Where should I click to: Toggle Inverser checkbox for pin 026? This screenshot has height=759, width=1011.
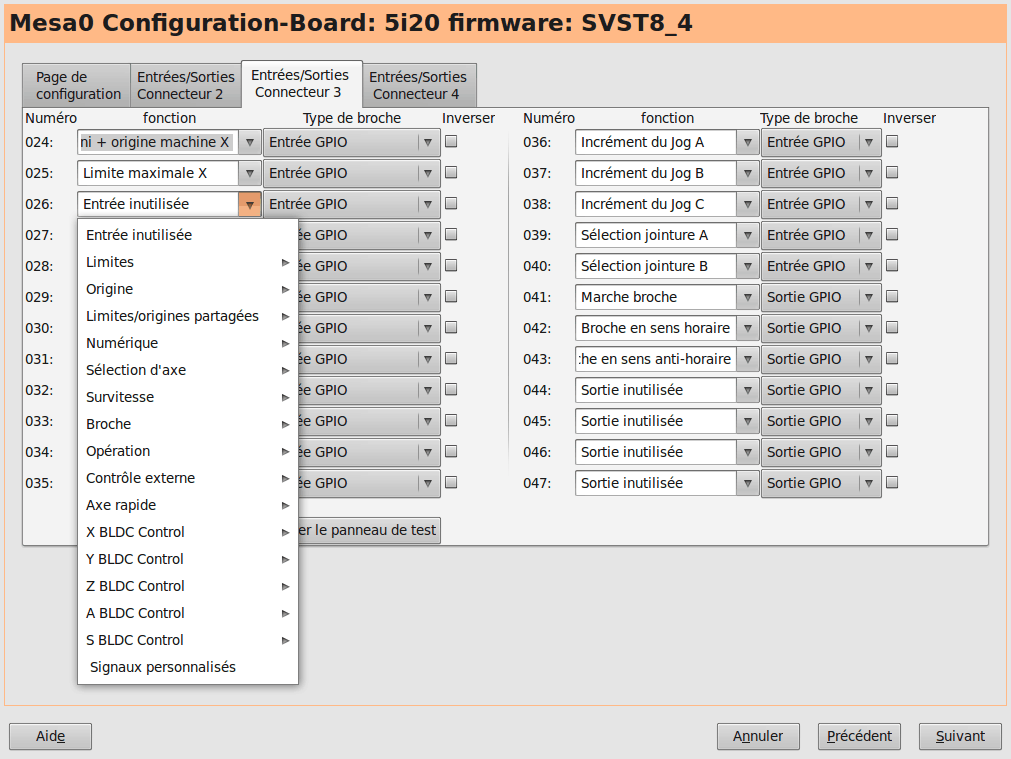[451, 203]
